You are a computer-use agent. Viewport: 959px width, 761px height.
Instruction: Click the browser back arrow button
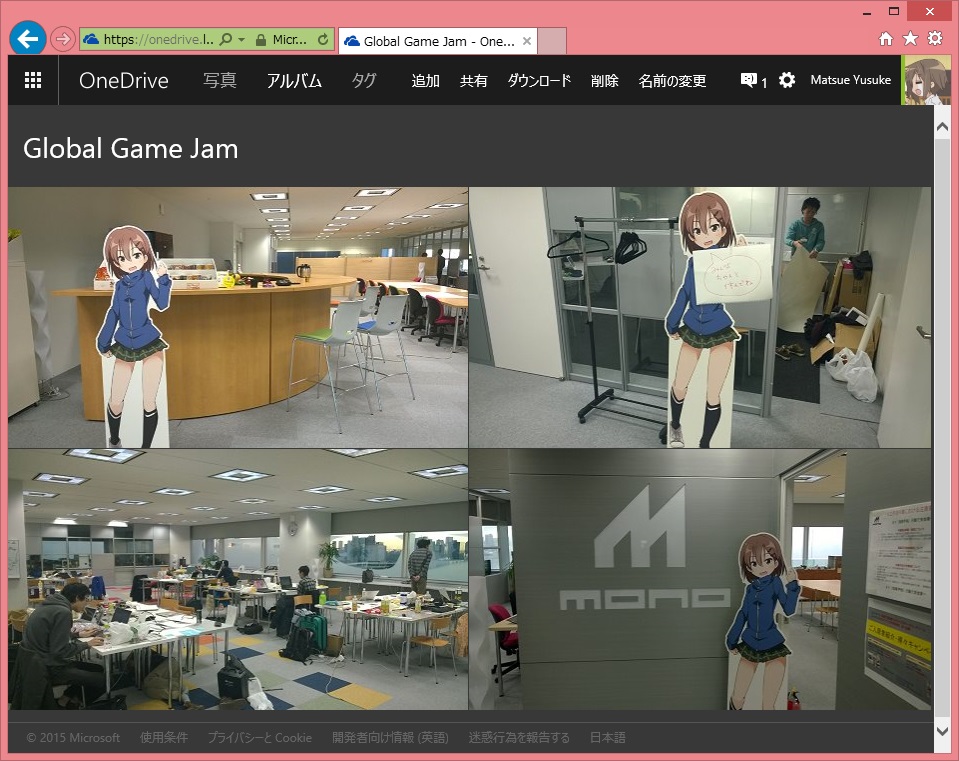27,39
